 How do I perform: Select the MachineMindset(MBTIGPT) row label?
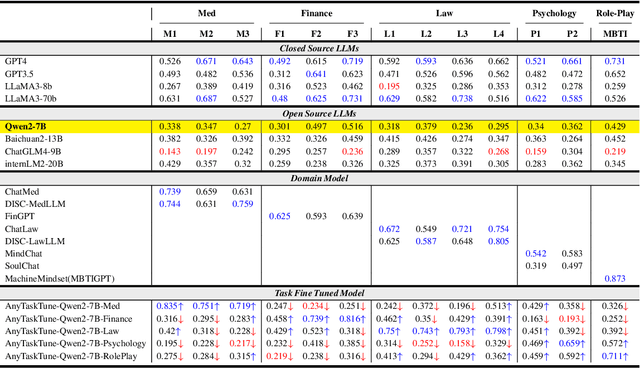coord(60,279)
